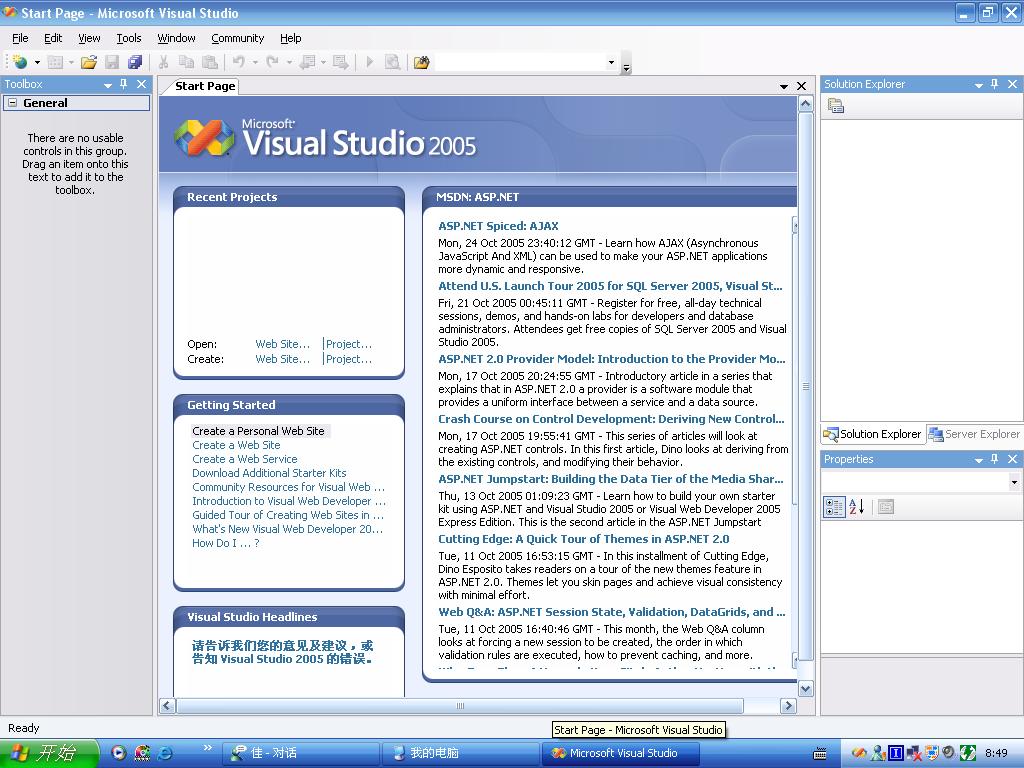This screenshot has width=1024, height=768.
Task: Open the Window menu
Action: tap(176, 38)
